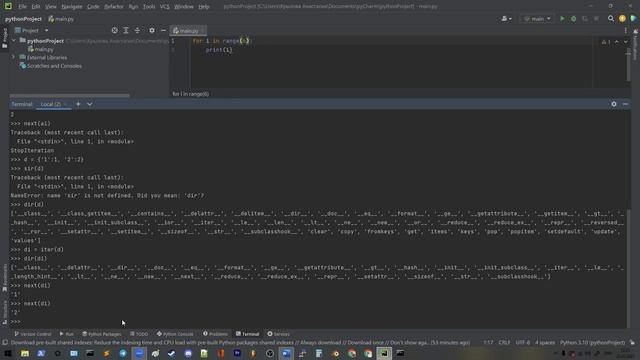This screenshot has height=360, width=640.
Task: Open Word from the taskbar
Action: [x=286, y=353]
